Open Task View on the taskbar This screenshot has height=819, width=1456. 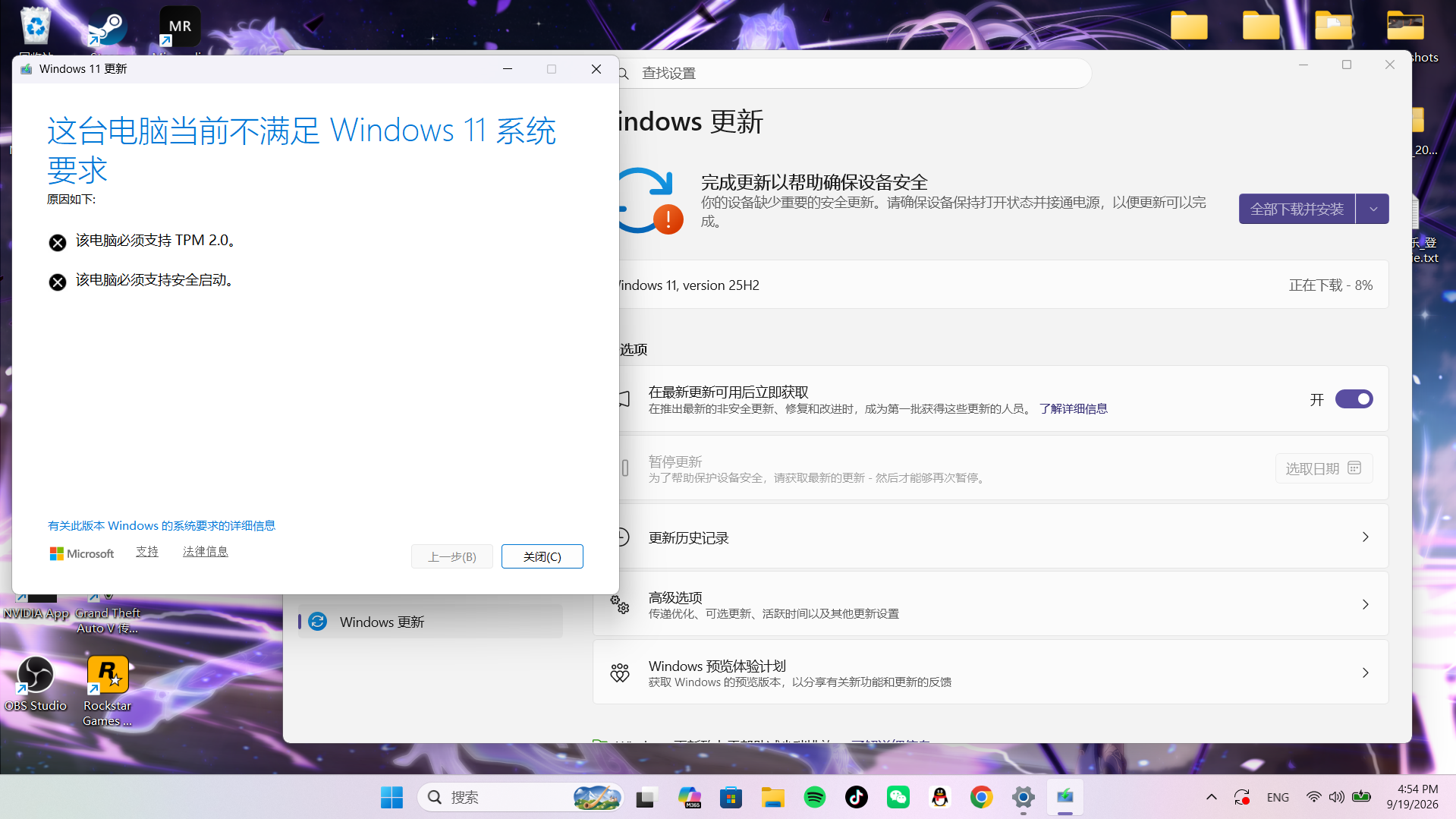(x=645, y=797)
